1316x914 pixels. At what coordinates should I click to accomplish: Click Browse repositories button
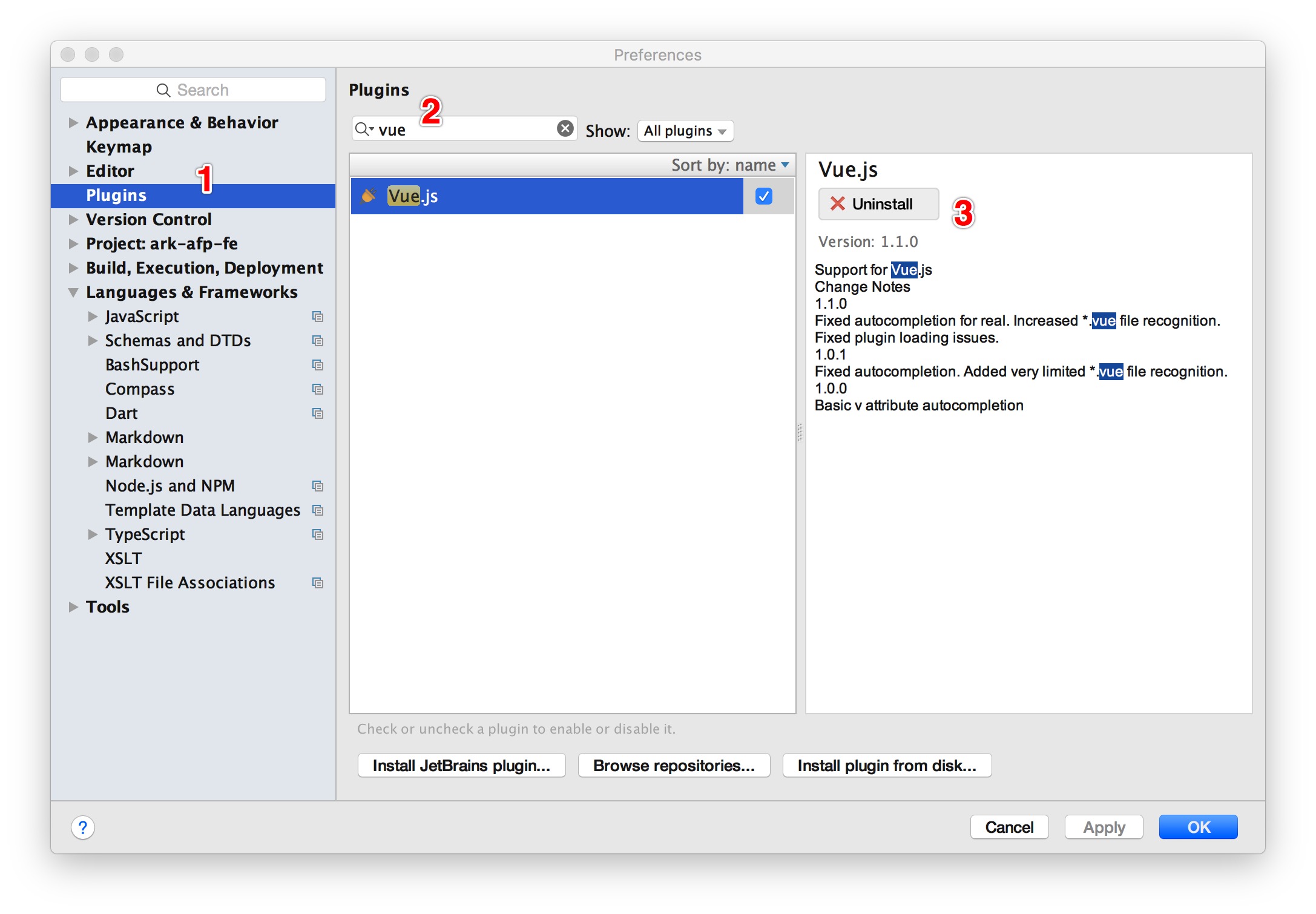pyautogui.click(x=674, y=766)
